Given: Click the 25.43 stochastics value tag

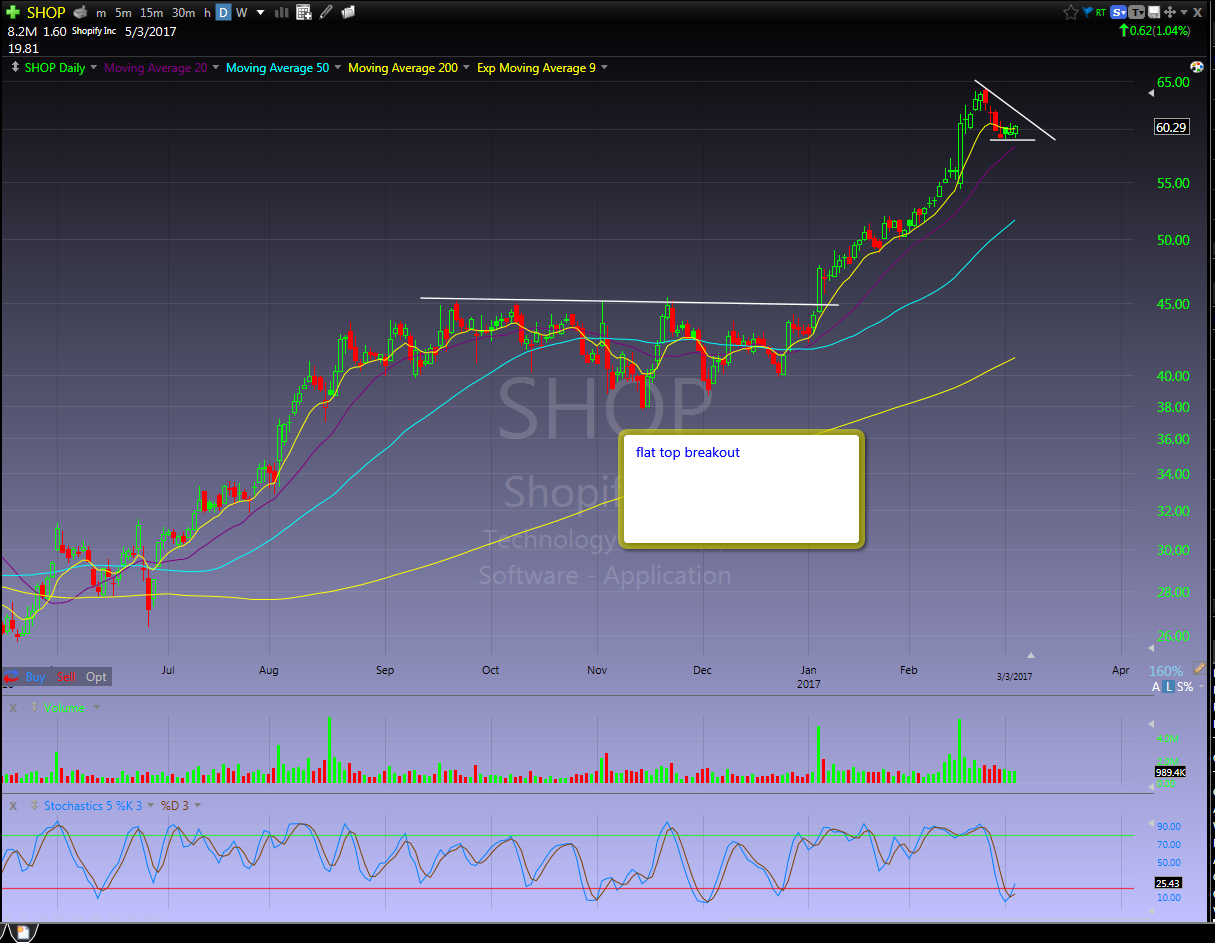Looking at the screenshot, I should [x=1170, y=884].
